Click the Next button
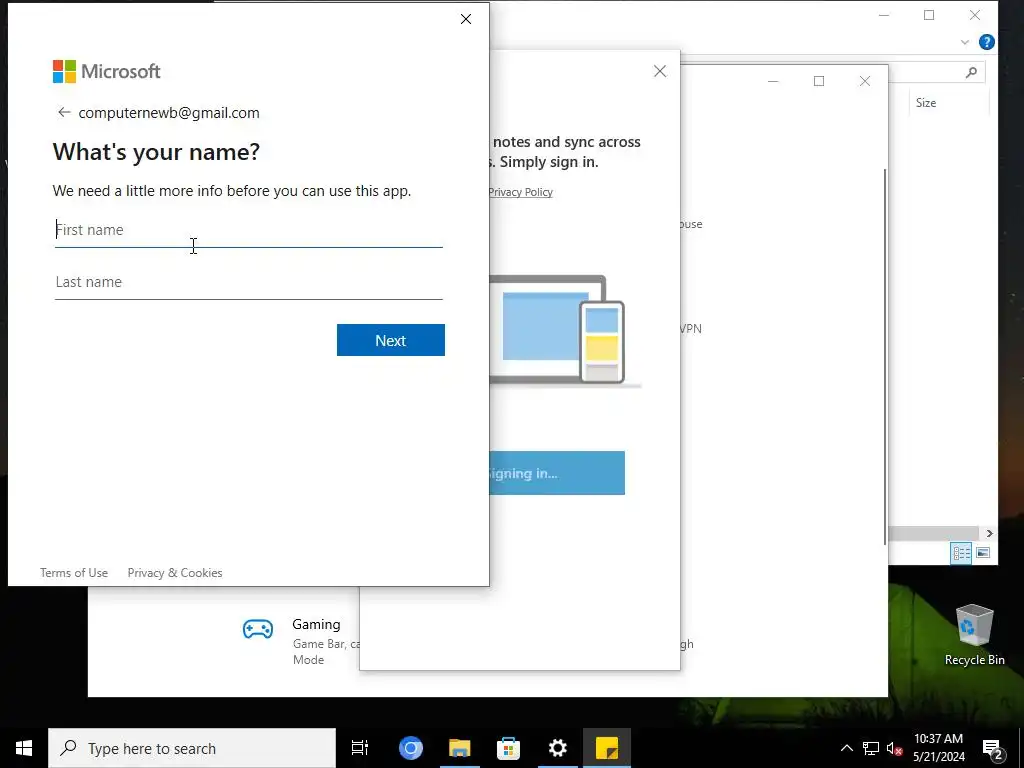Viewport: 1024px width, 768px height. [391, 340]
